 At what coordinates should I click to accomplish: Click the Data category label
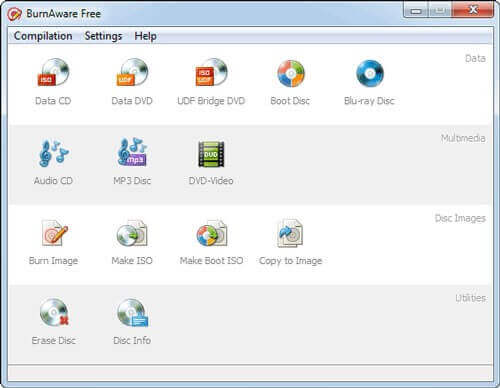tap(475, 58)
